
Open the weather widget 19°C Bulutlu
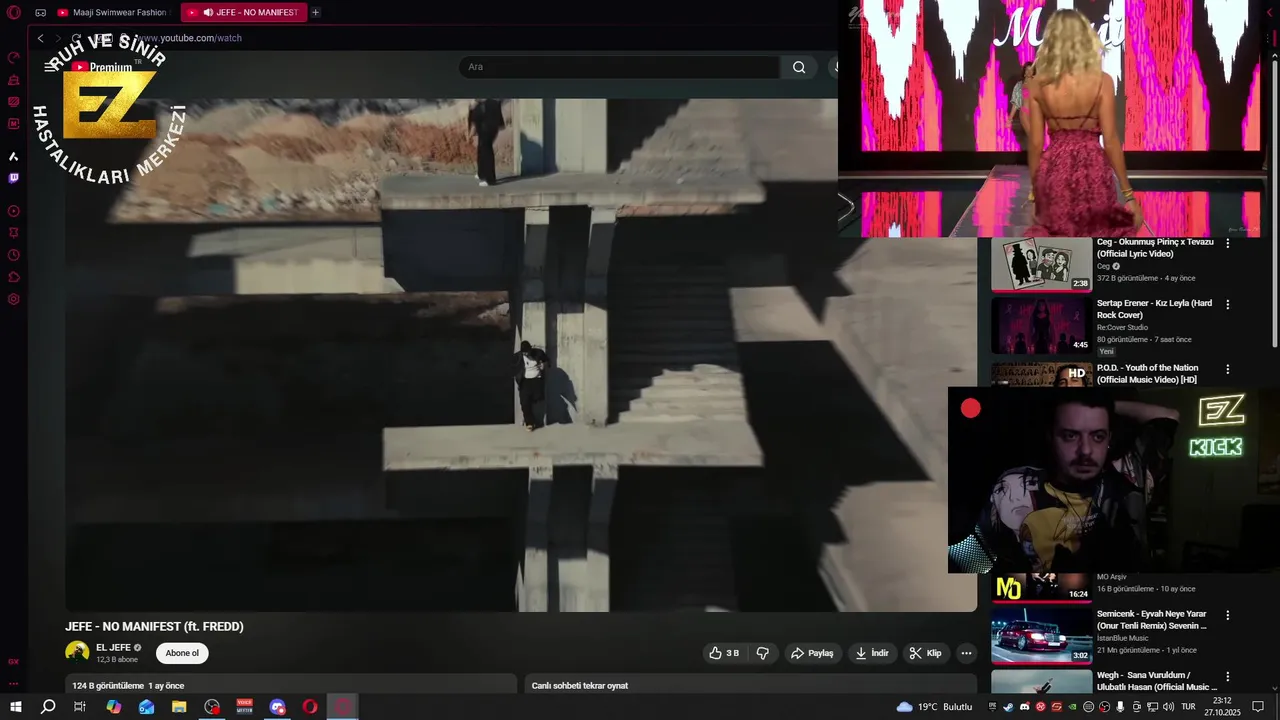pos(934,707)
